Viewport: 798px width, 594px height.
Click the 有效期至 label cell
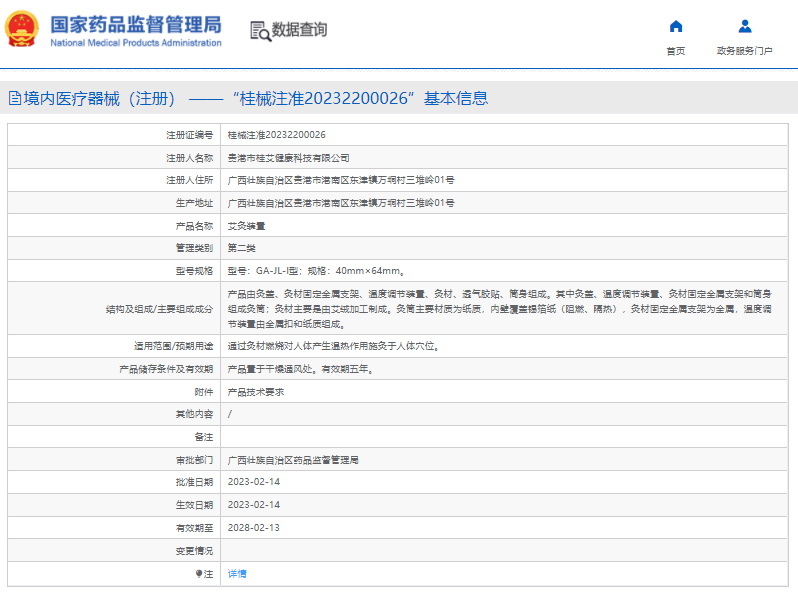pos(114,528)
